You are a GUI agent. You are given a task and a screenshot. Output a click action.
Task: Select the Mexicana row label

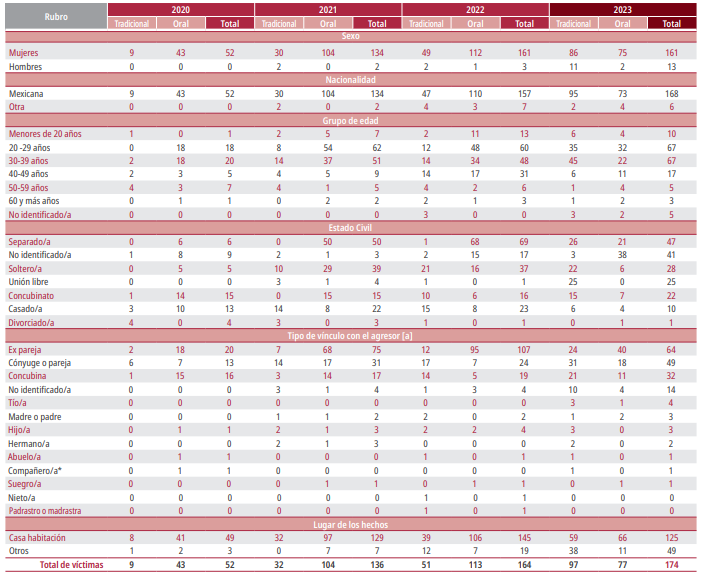pos(27,93)
